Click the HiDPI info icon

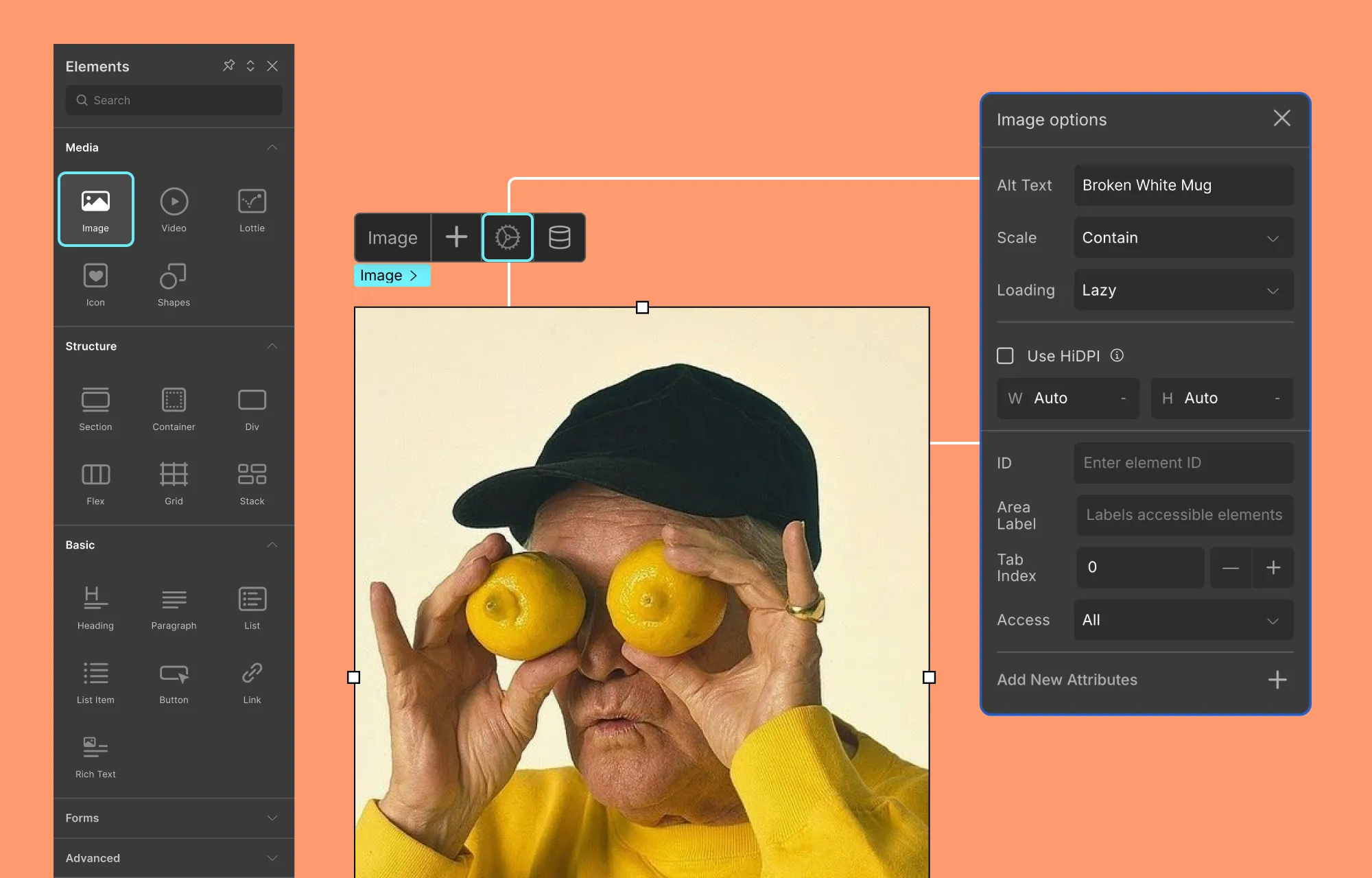coord(1117,355)
